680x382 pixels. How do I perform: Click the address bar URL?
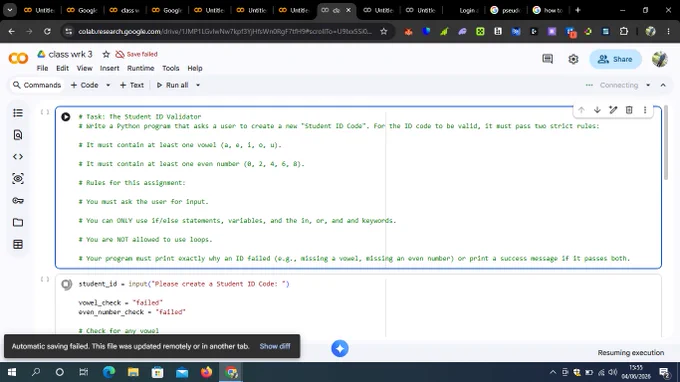coord(225,31)
